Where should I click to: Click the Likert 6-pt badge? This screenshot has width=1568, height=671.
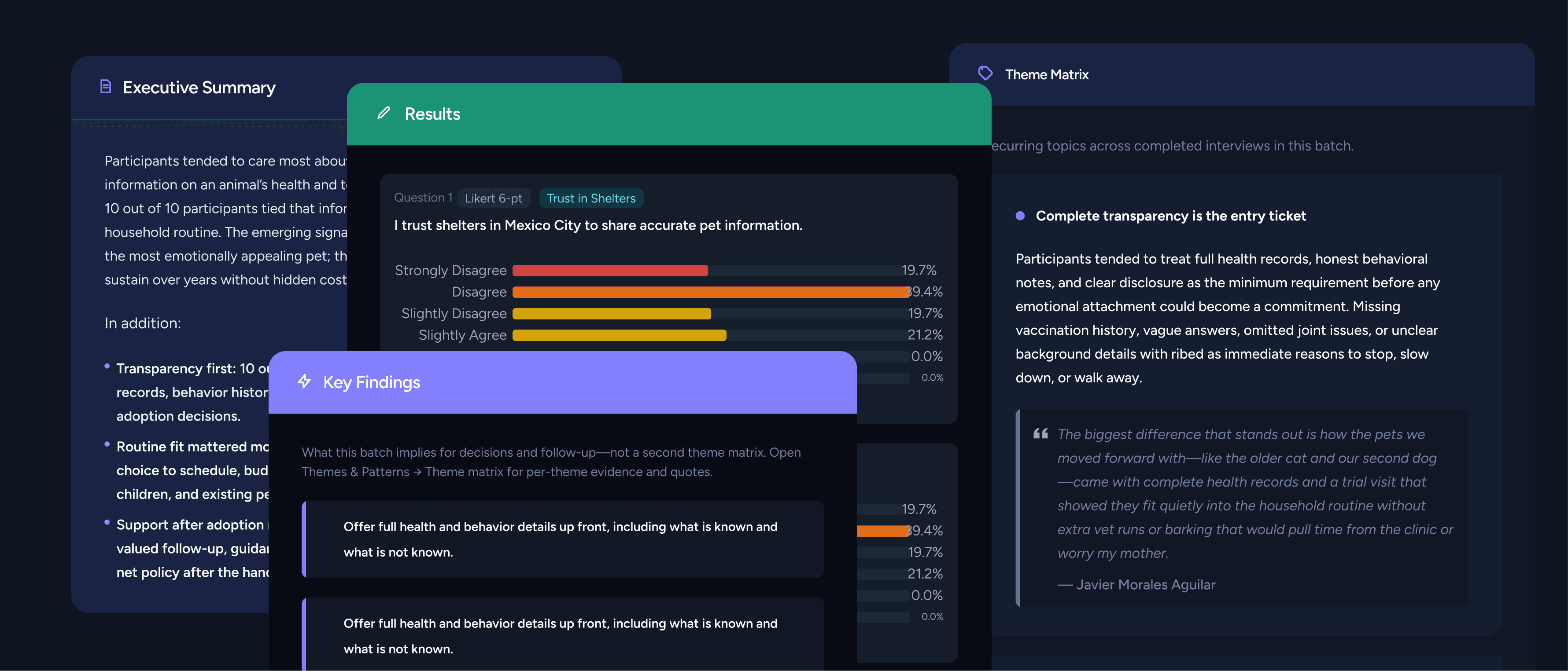(494, 198)
